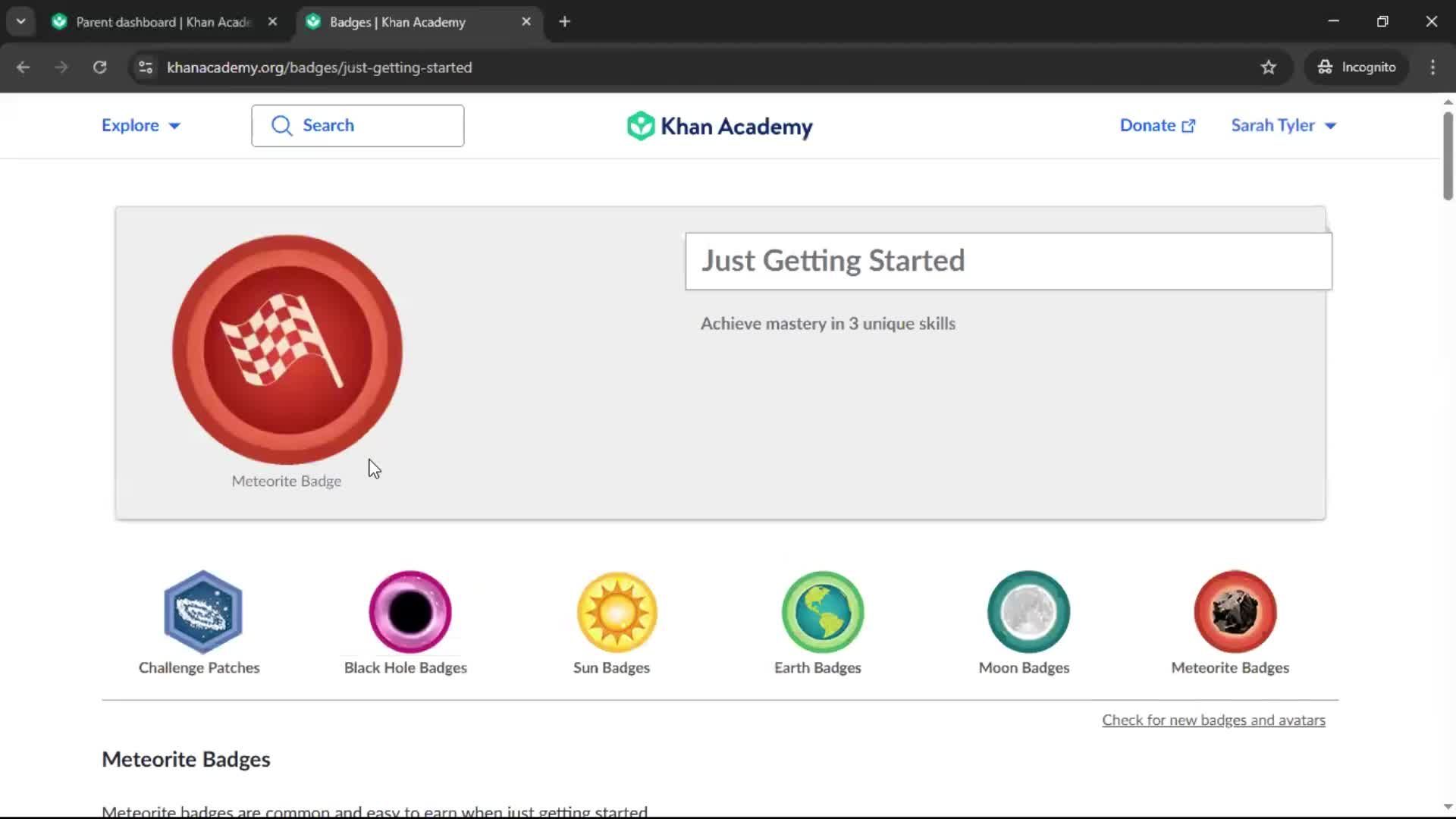This screenshot has width=1456, height=819.
Task: Click the Meteorite Badge caption
Action: (287, 482)
